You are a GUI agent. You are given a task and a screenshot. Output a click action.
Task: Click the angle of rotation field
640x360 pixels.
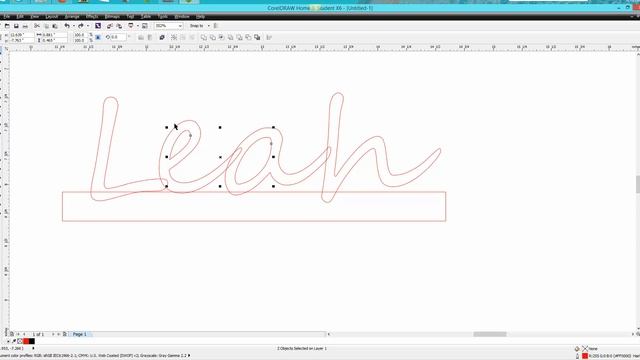pyautogui.click(x=118, y=37)
